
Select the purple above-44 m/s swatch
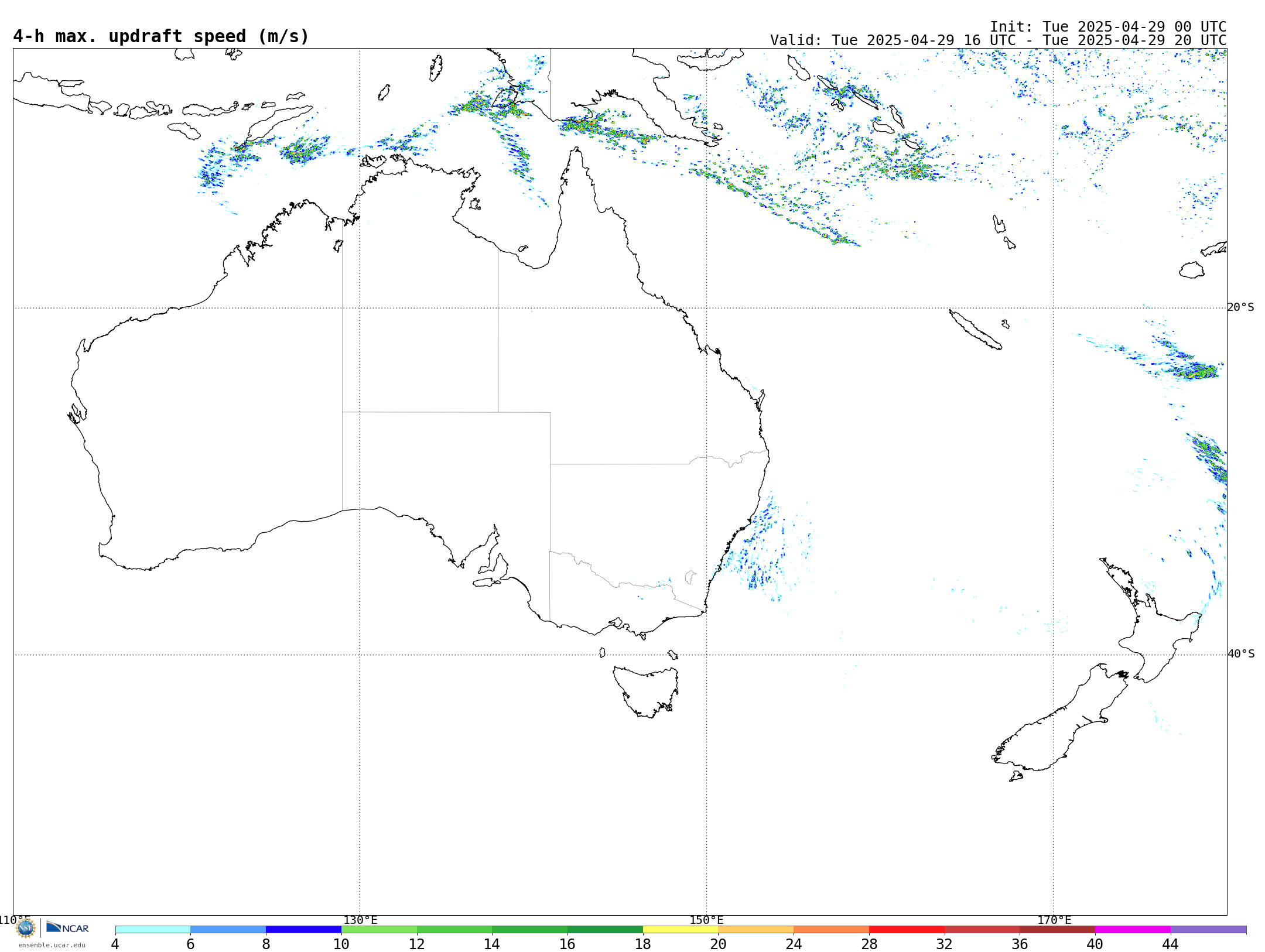[x=1208, y=930]
